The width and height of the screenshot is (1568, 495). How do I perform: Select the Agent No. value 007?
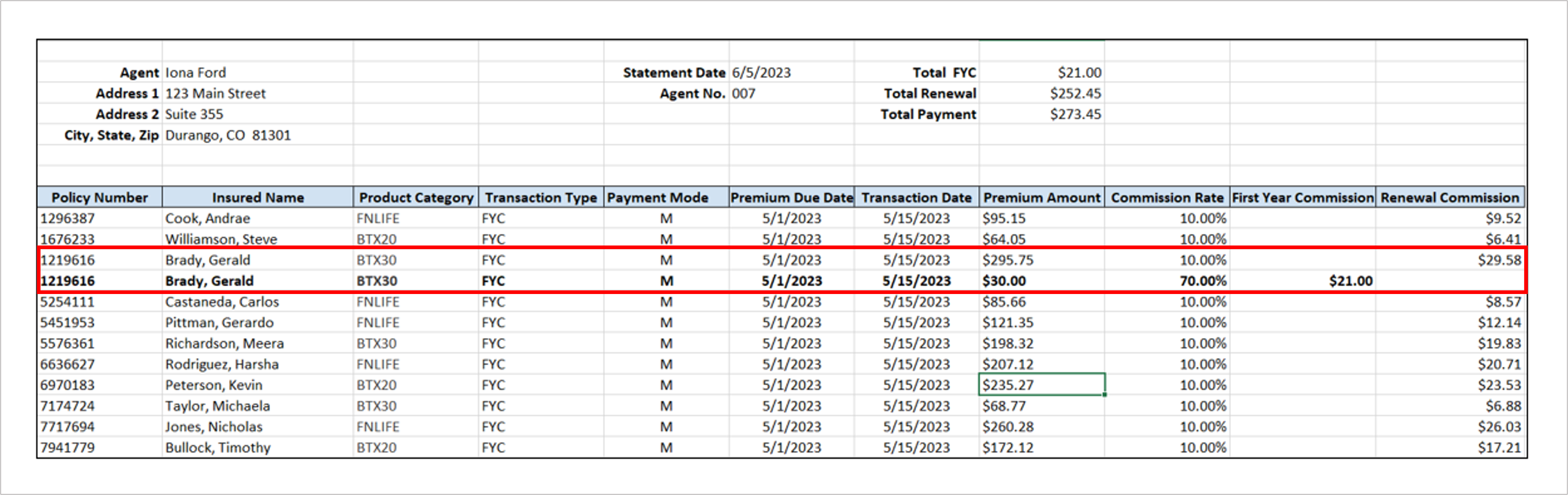pyautogui.click(x=743, y=94)
